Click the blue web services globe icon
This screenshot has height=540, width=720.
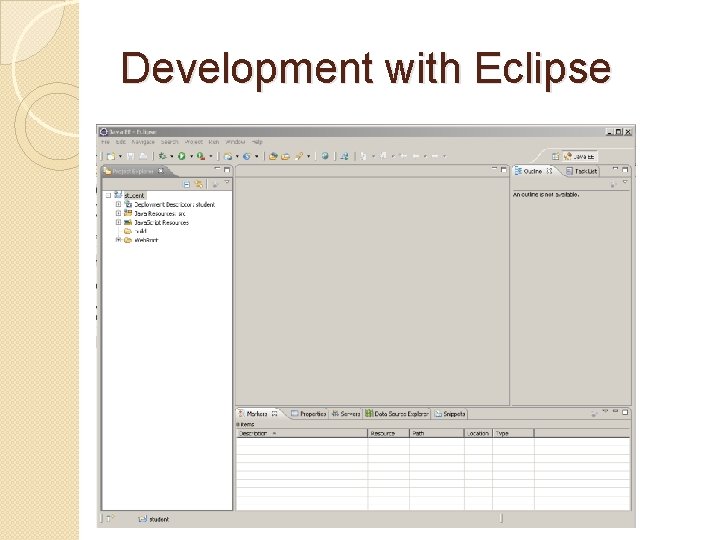(x=247, y=156)
